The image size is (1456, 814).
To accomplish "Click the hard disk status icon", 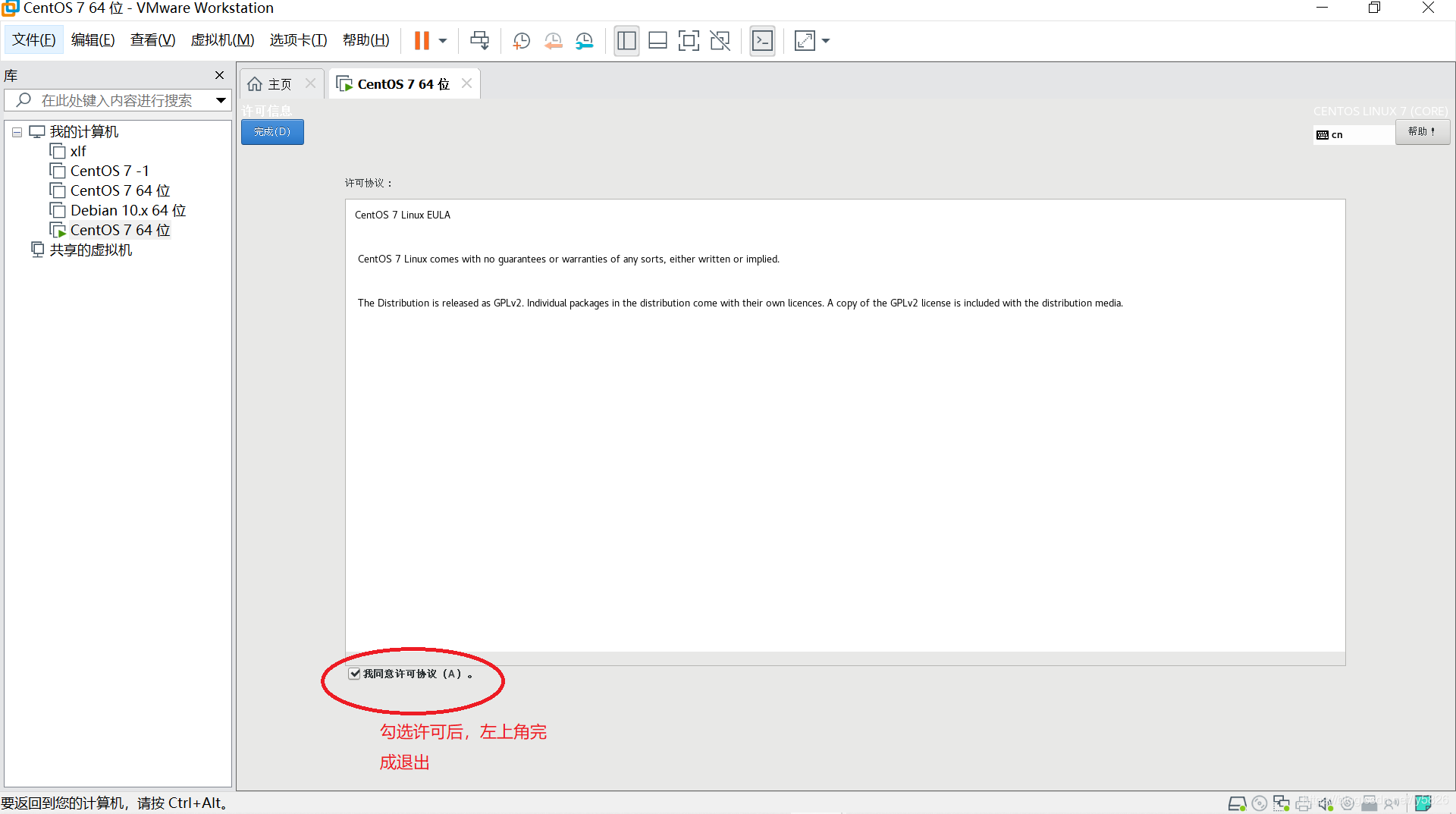I will (x=1237, y=803).
